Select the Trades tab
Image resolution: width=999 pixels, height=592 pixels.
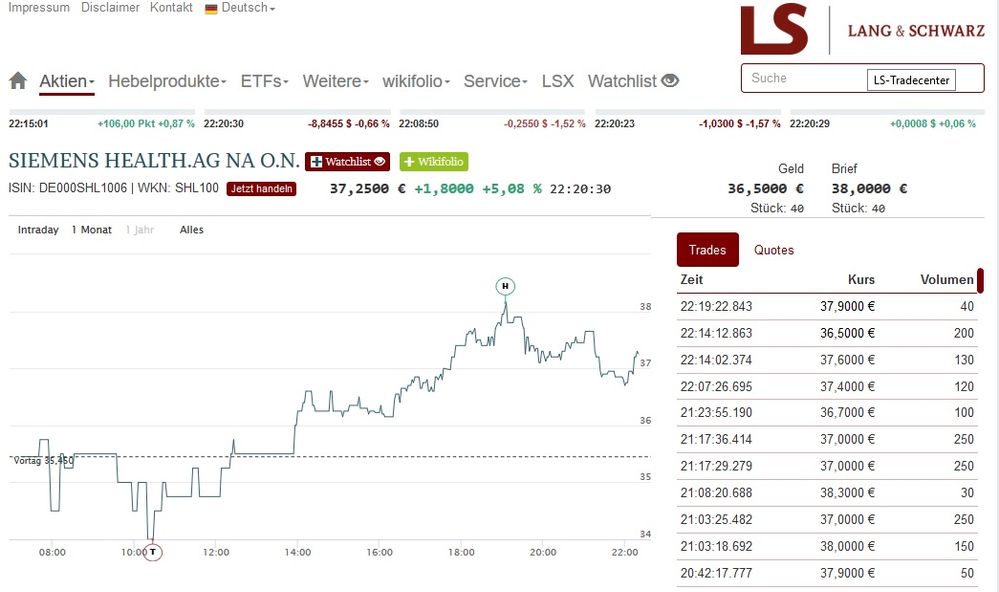pyautogui.click(x=707, y=250)
